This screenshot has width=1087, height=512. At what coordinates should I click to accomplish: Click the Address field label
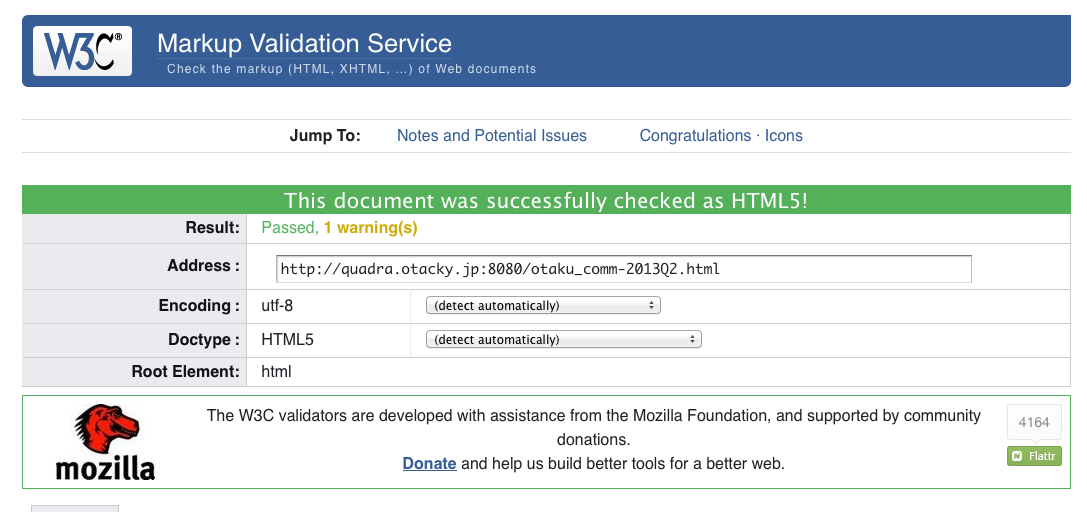coord(203,265)
